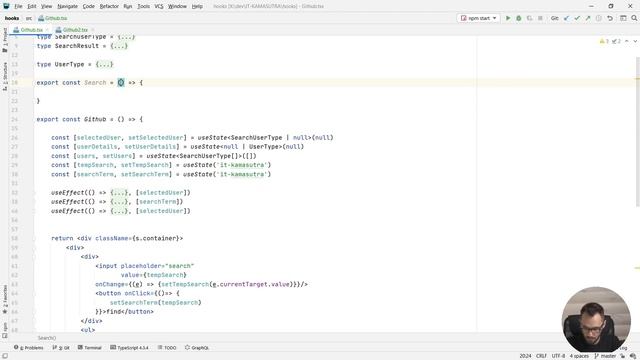Open the layout window icon in toolbar
The height and width of the screenshot is (360, 640).
[x=623, y=18]
